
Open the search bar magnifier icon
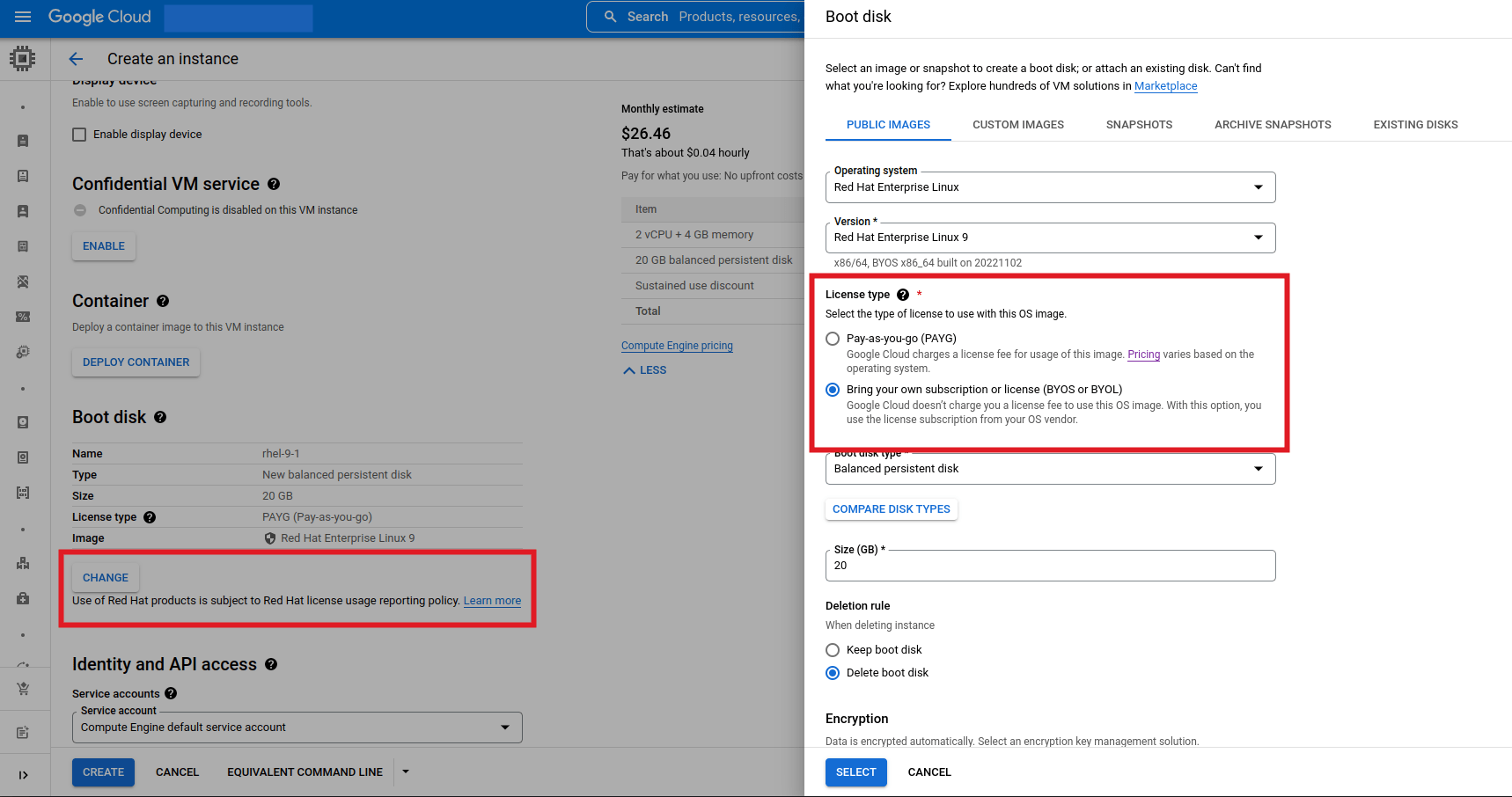[x=608, y=16]
